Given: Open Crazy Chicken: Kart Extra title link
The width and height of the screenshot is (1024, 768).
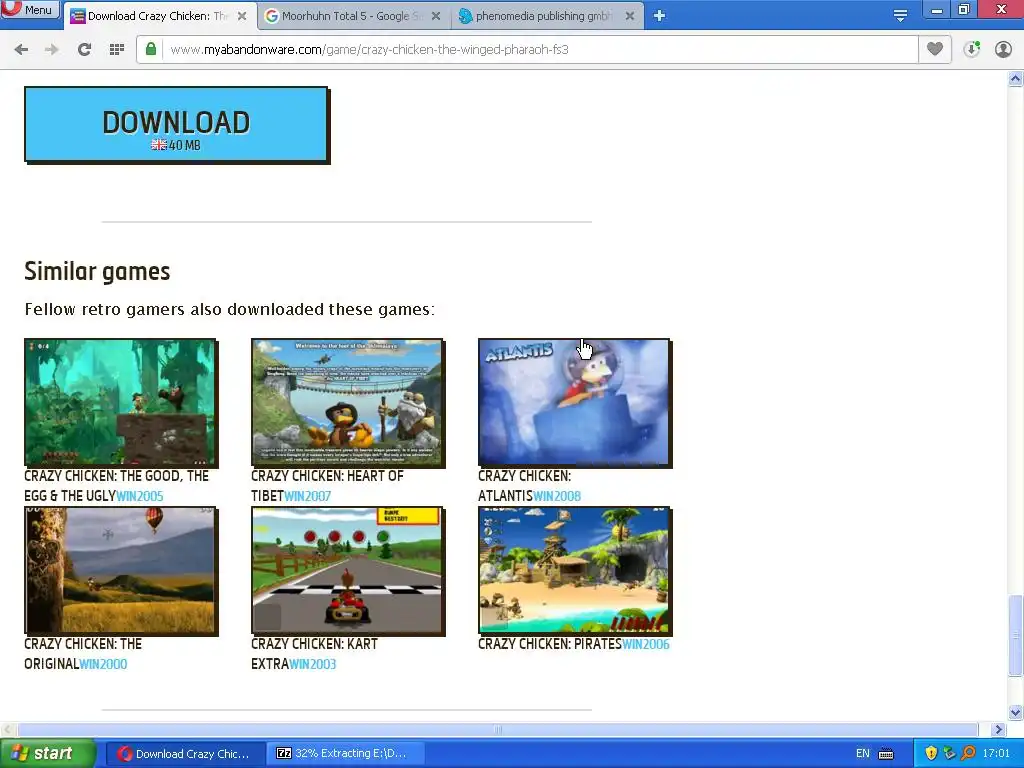Looking at the screenshot, I should click(x=314, y=654).
